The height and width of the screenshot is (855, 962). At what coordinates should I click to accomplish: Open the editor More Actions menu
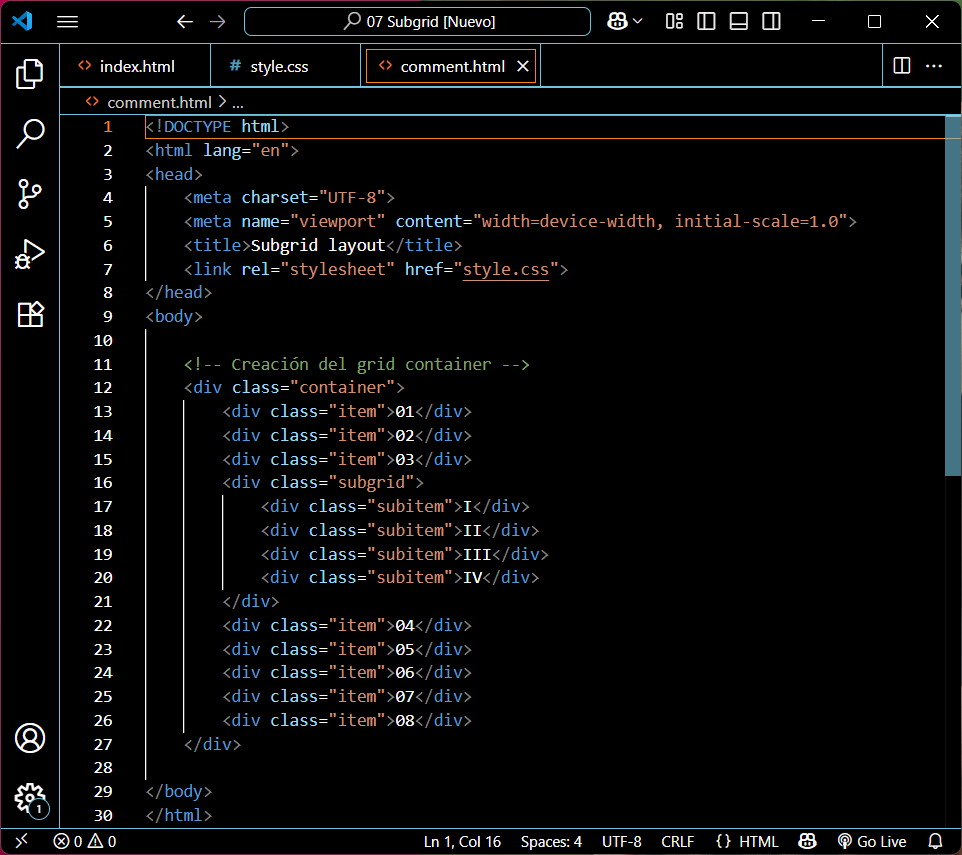pos(934,66)
